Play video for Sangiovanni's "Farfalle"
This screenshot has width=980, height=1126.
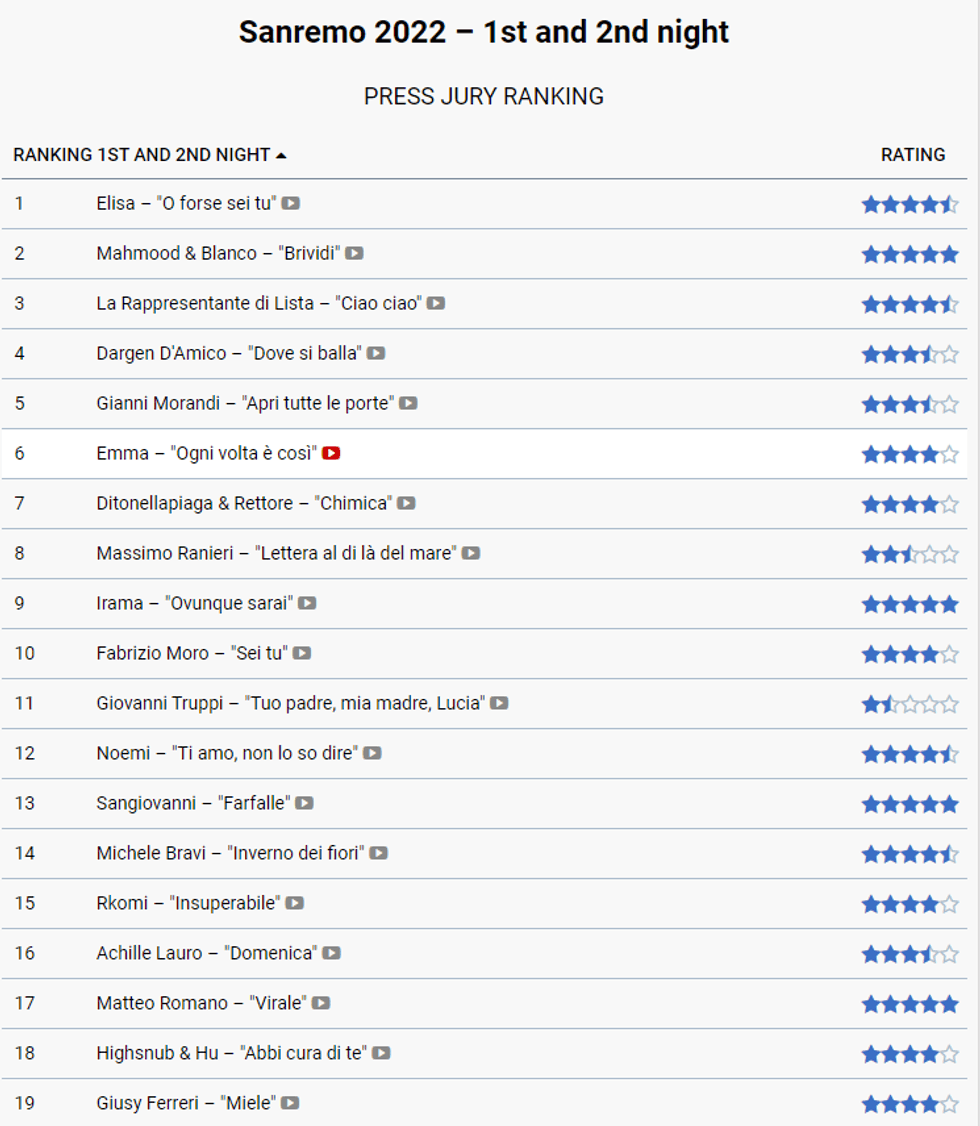pos(304,803)
